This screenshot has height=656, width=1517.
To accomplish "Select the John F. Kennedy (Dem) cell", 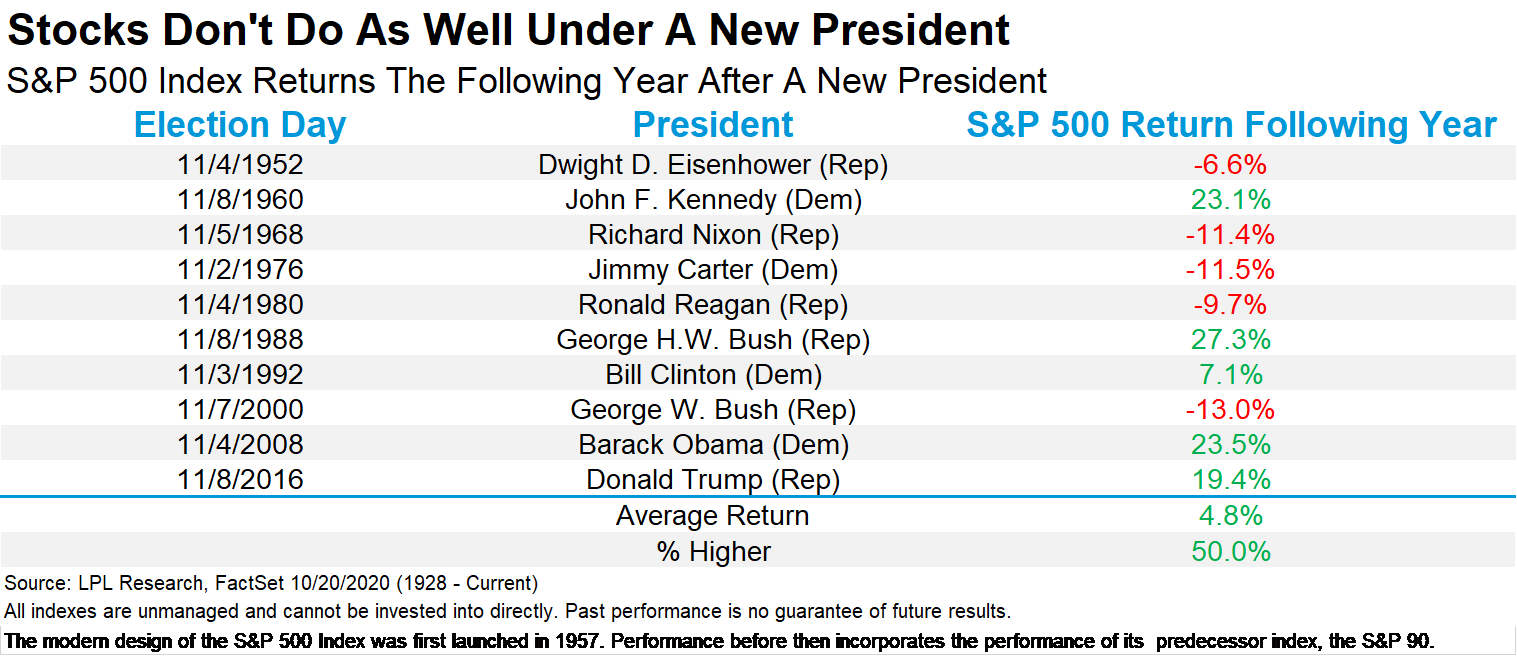I will pyautogui.click(x=713, y=200).
